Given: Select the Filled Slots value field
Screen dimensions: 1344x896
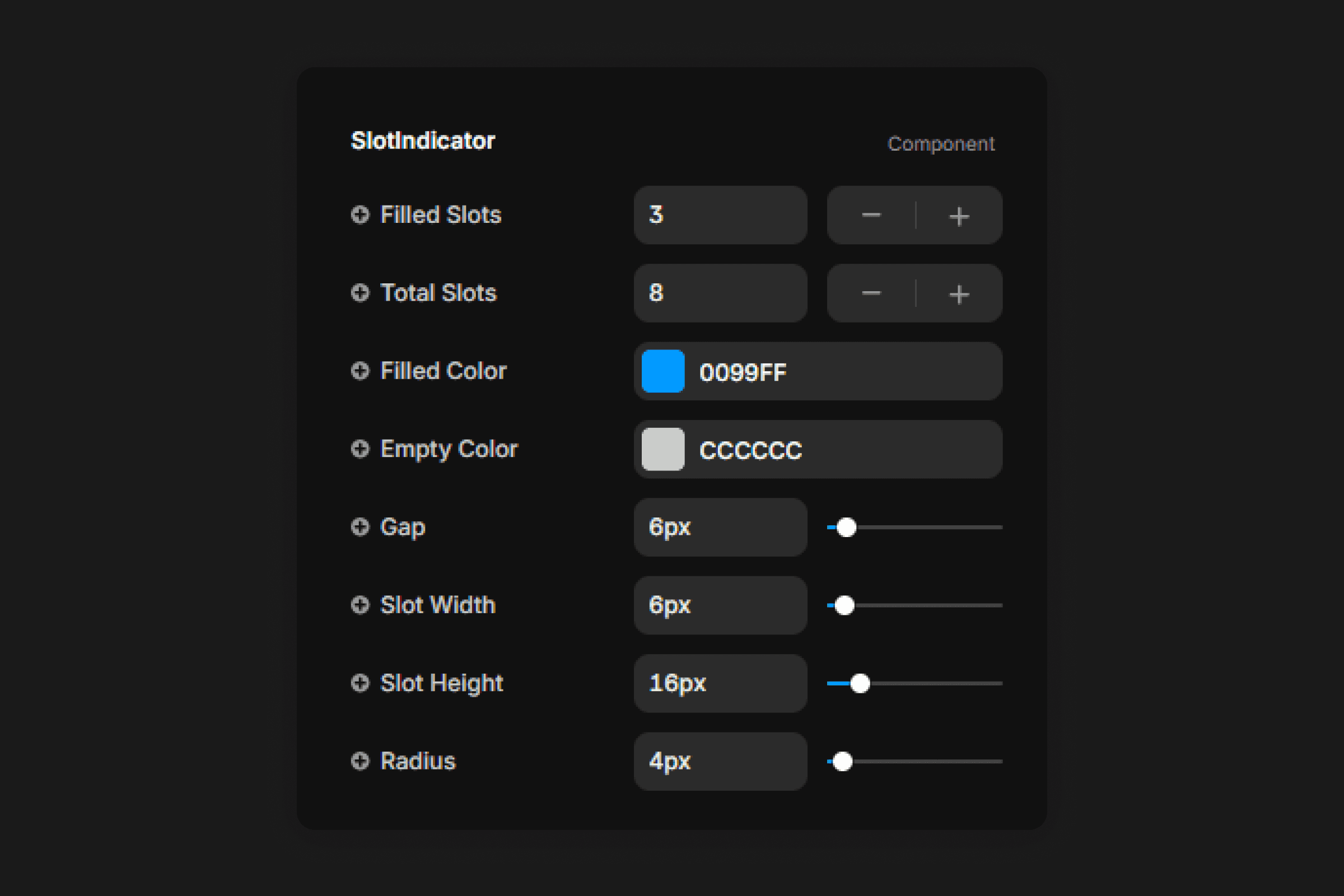Looking at the screenshot, I should click(721, 216).
